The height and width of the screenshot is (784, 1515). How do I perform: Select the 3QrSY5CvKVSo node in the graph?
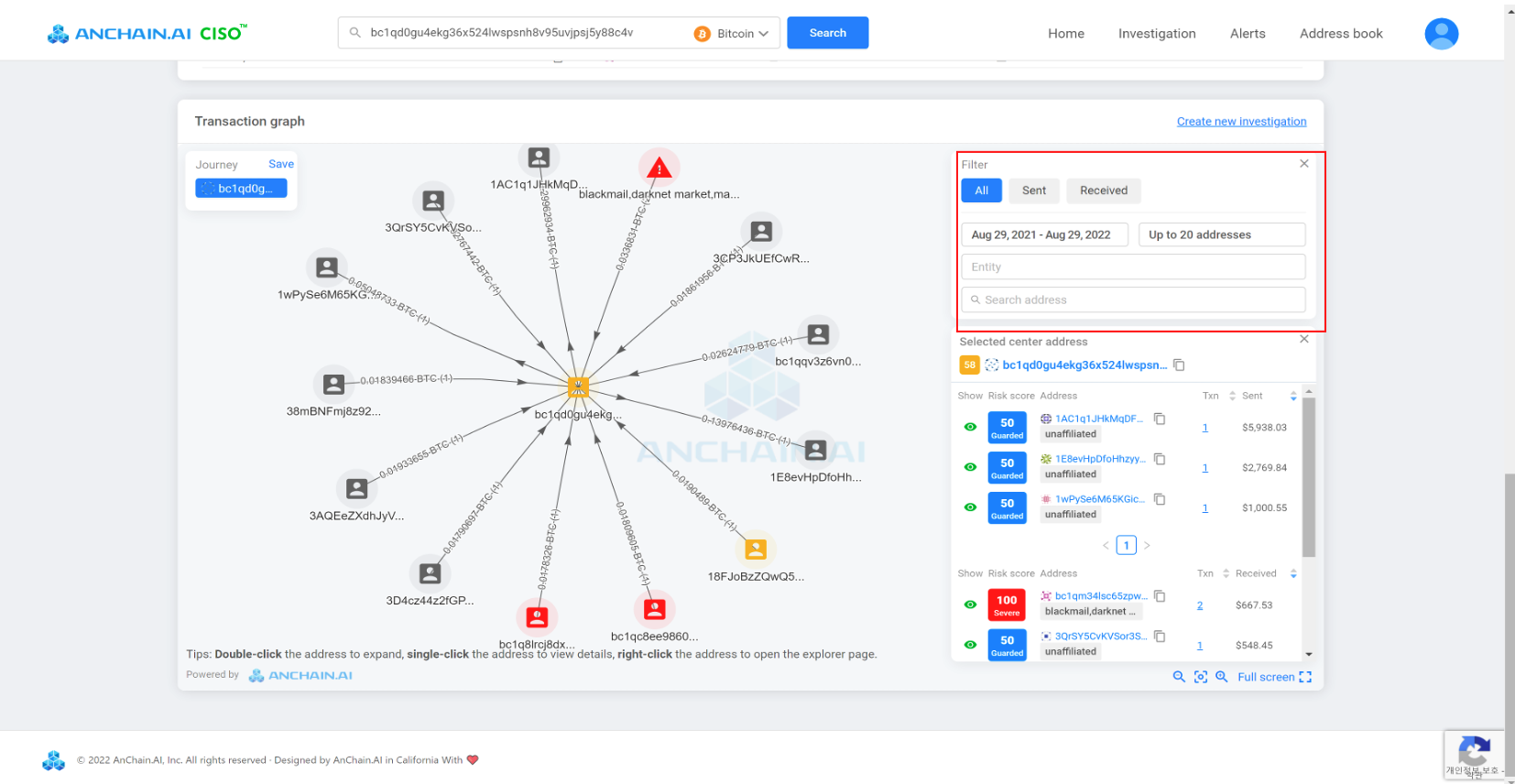(x=433, y=201)
